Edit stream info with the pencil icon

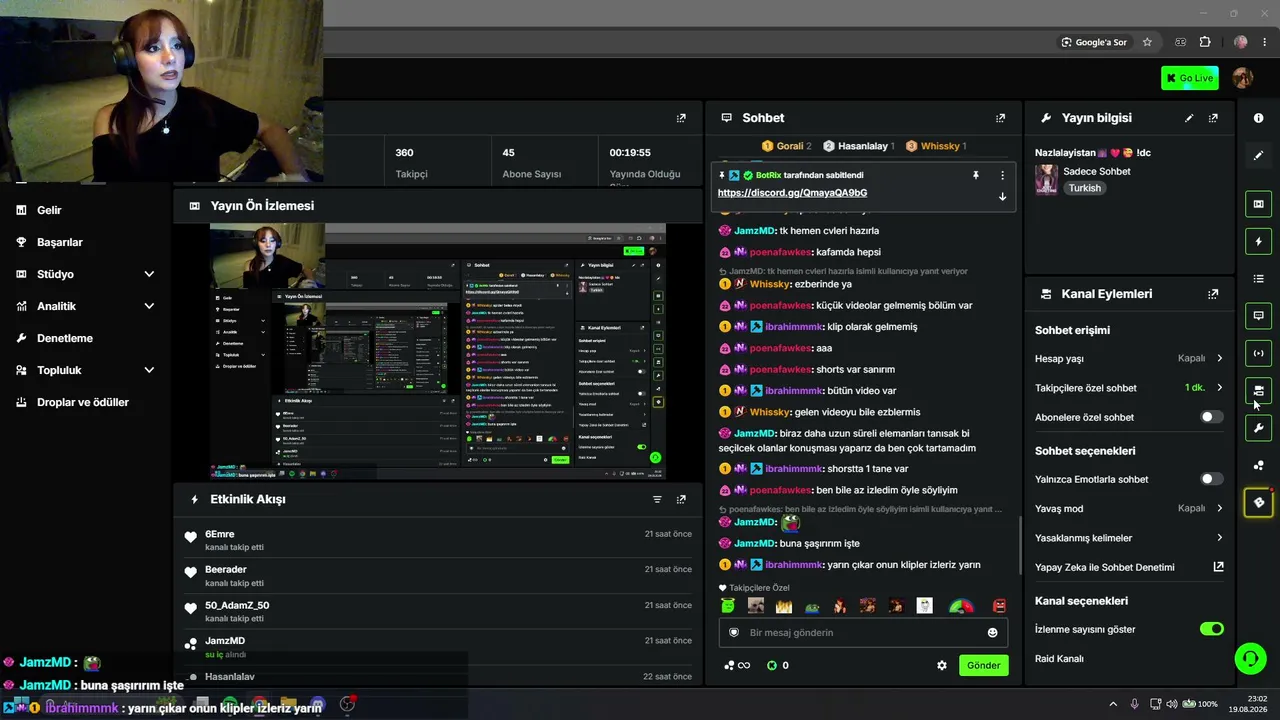coord(1189,118)
